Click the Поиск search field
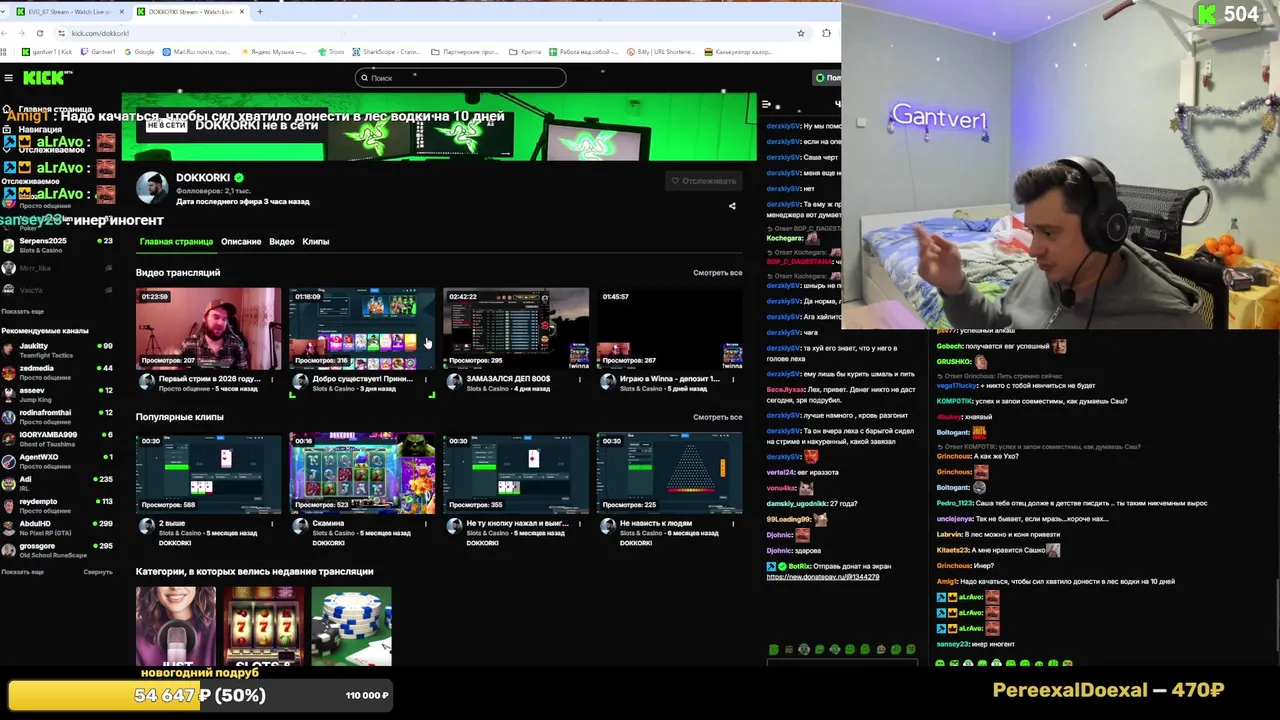Screen dimensions: 1280x720 tap(460, 78)
